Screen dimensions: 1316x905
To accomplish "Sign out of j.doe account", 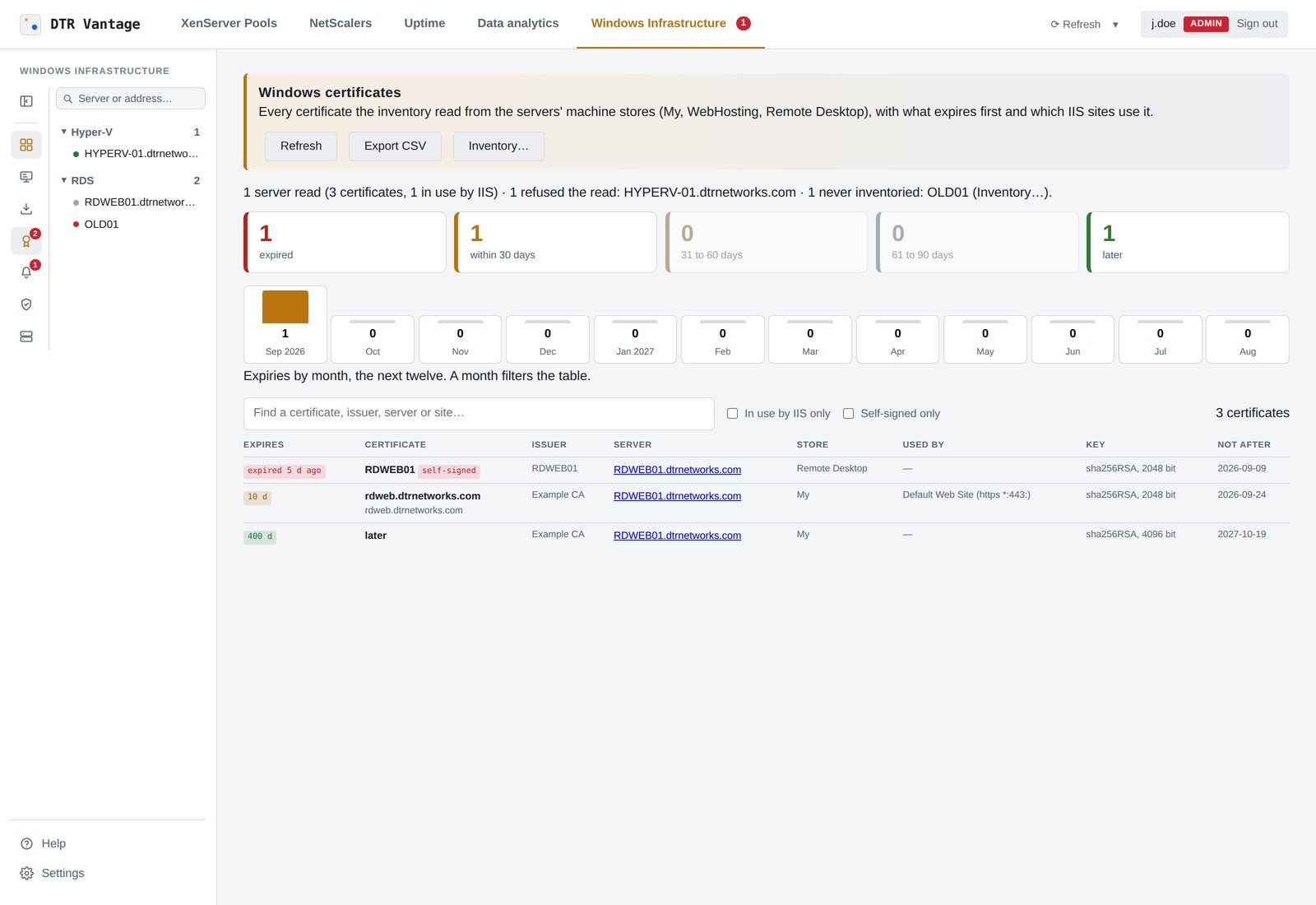I will tap(1257, 24).
